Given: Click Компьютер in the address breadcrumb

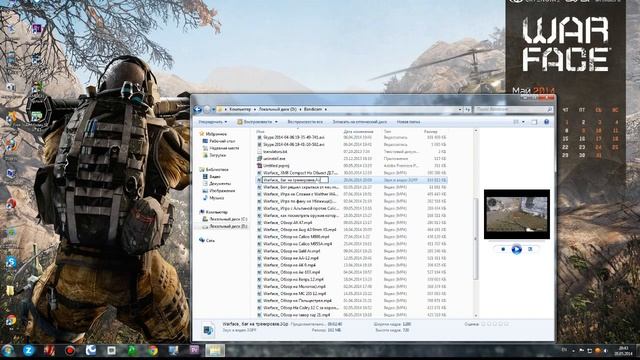Looking at the screenshot, I should coord(240,109).
